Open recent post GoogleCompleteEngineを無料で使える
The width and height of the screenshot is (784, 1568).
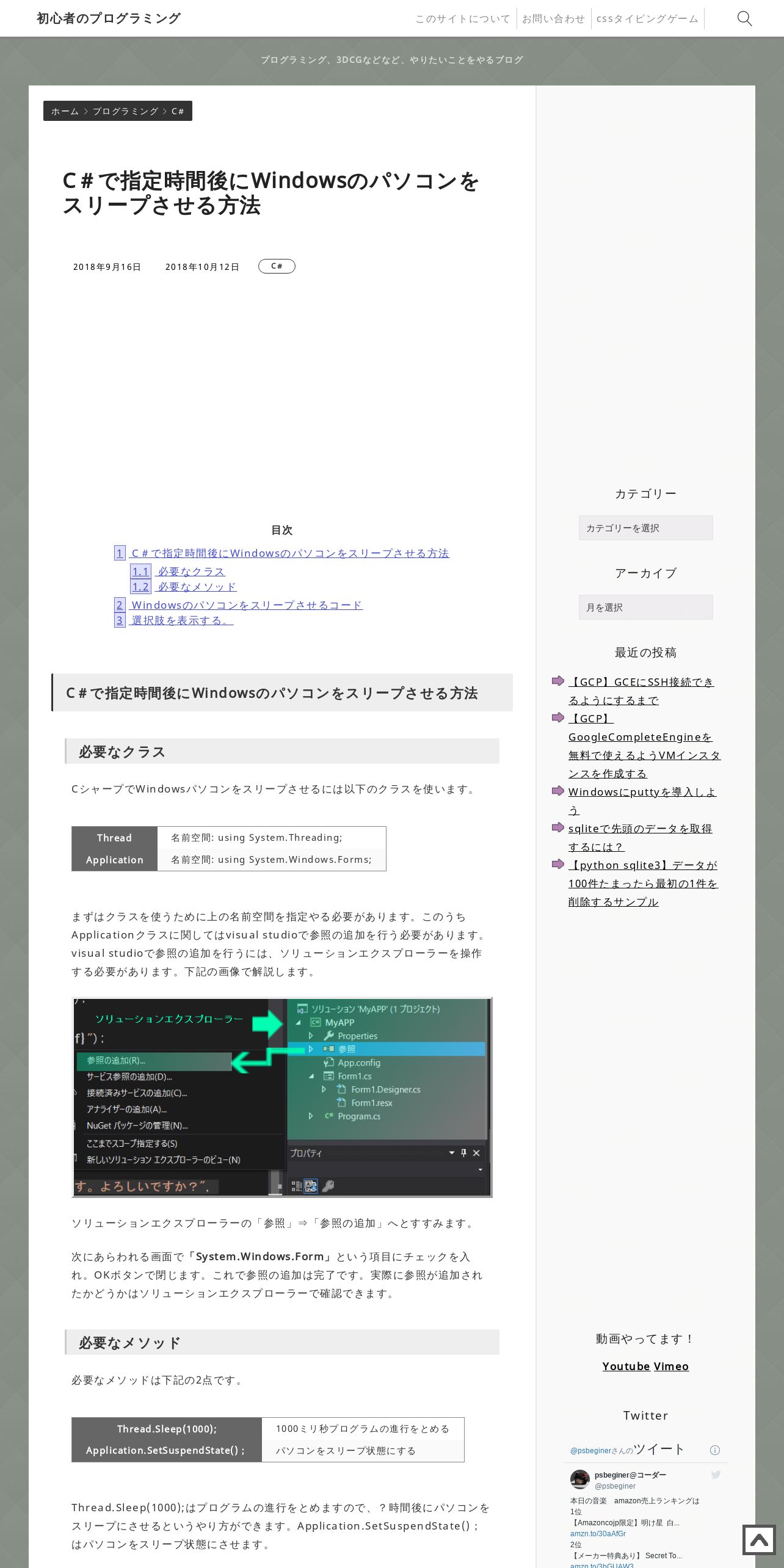point(644,746)
